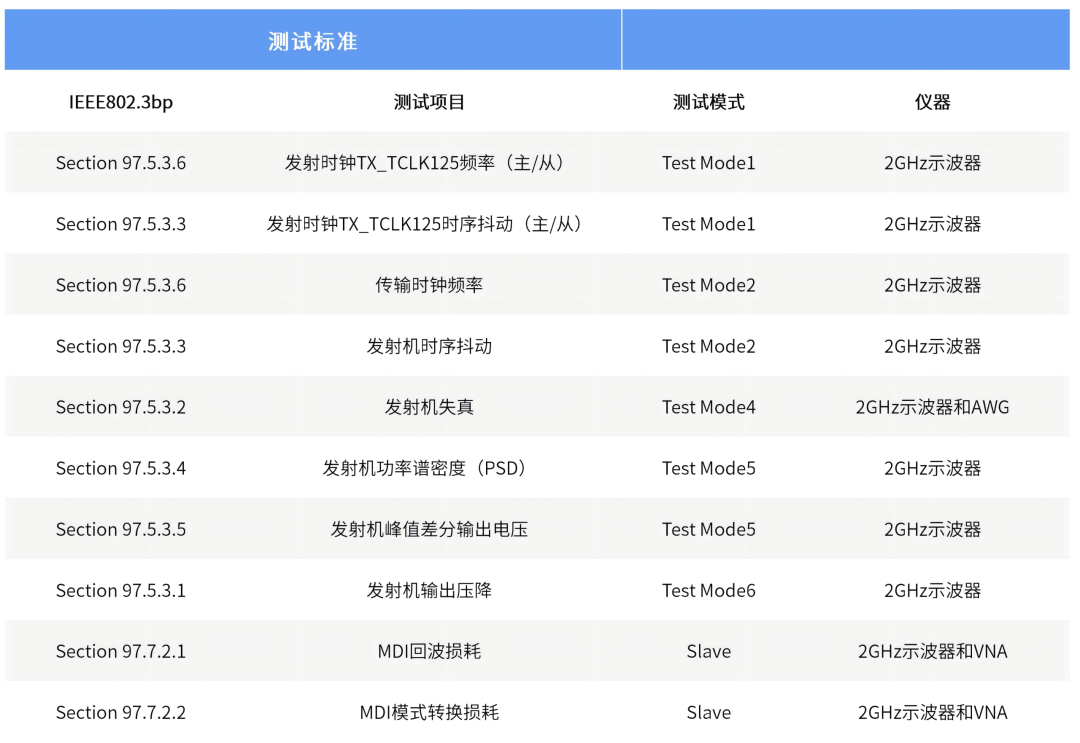Select the 发射机失真 cell
Screen dimensions: 1080x743
tap(429, 407)
